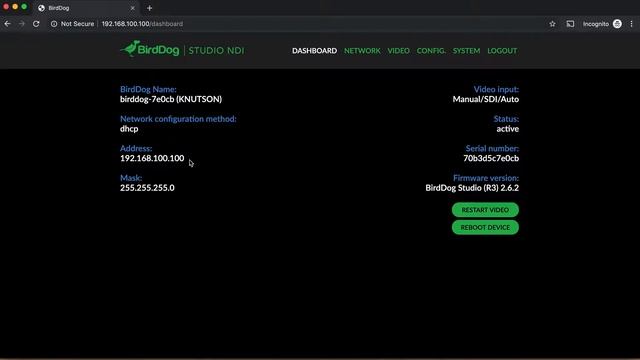Open a new tab with plus icon

tap(149, 8)
